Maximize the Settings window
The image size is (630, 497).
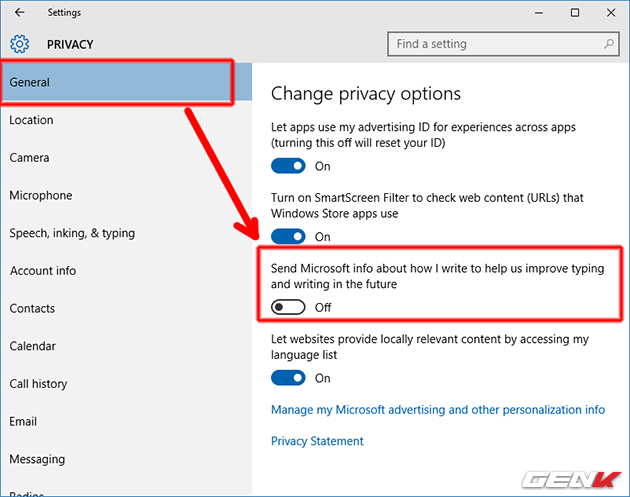[x=574, y=13]
